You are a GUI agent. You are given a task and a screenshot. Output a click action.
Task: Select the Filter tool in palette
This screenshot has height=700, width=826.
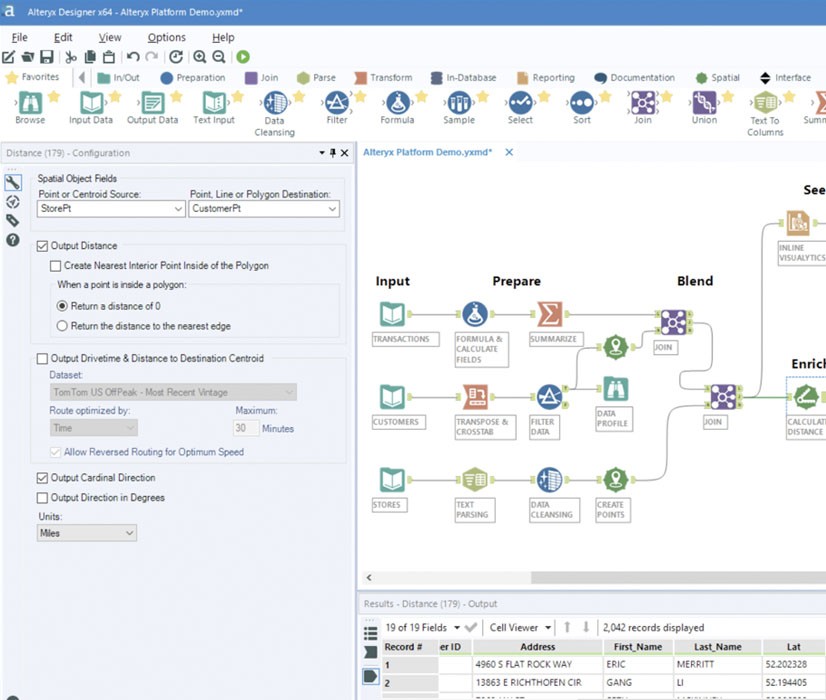[337, 103]
